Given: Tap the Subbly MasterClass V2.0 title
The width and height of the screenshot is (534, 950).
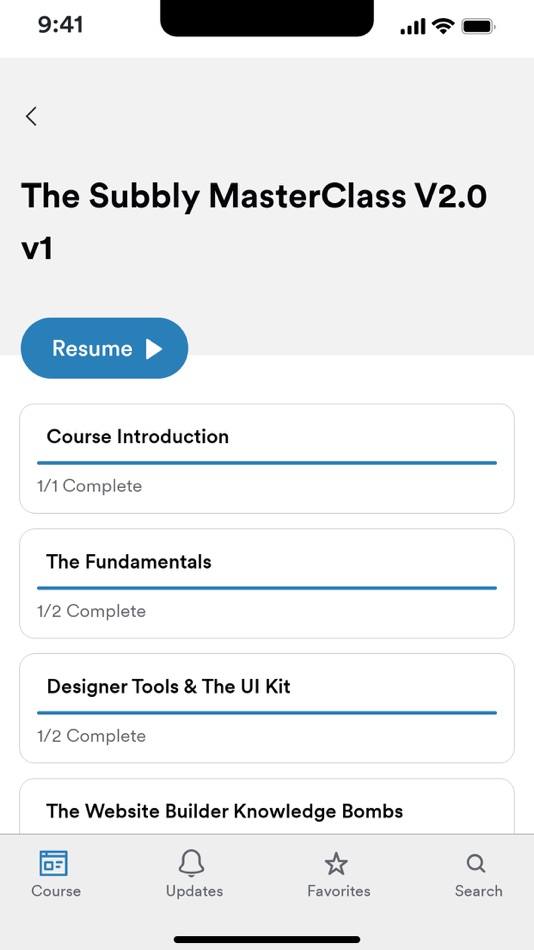Looking at the screenshot, I should pyautogui.click(x=254, y=222).
